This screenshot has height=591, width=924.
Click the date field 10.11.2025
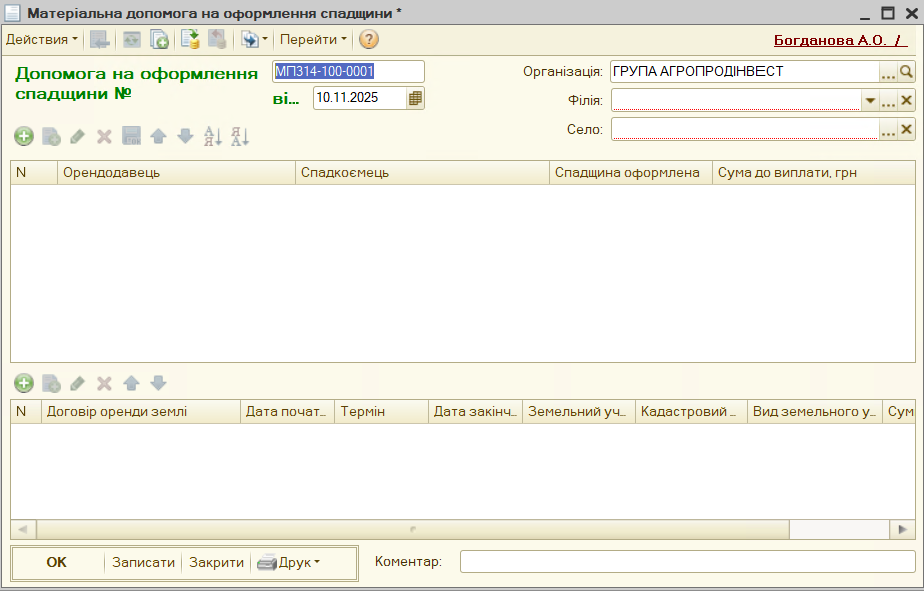tap(359, 98)
